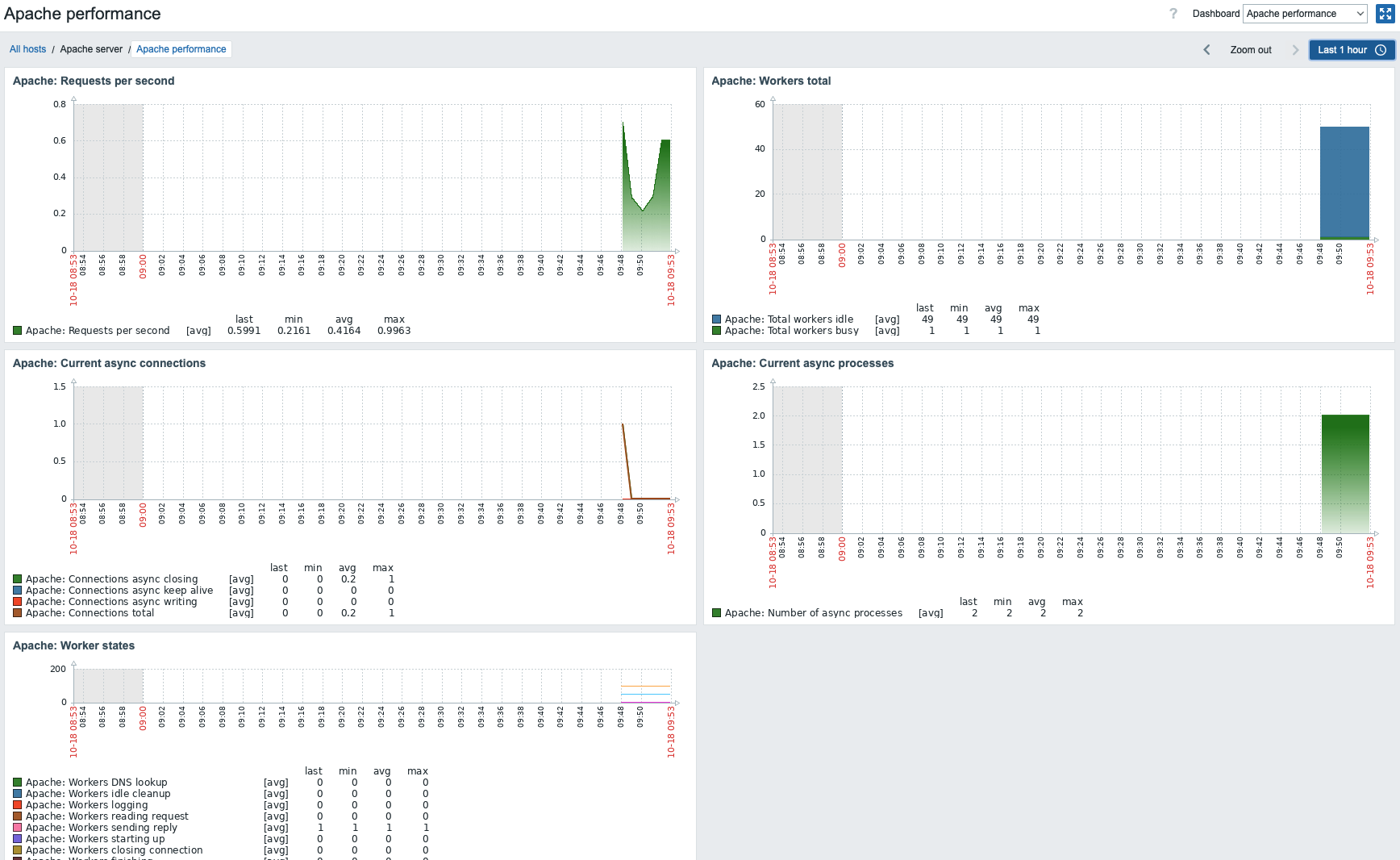Click Number of async processes swatch
This screenshot has height=860, width=1400.
716,613
